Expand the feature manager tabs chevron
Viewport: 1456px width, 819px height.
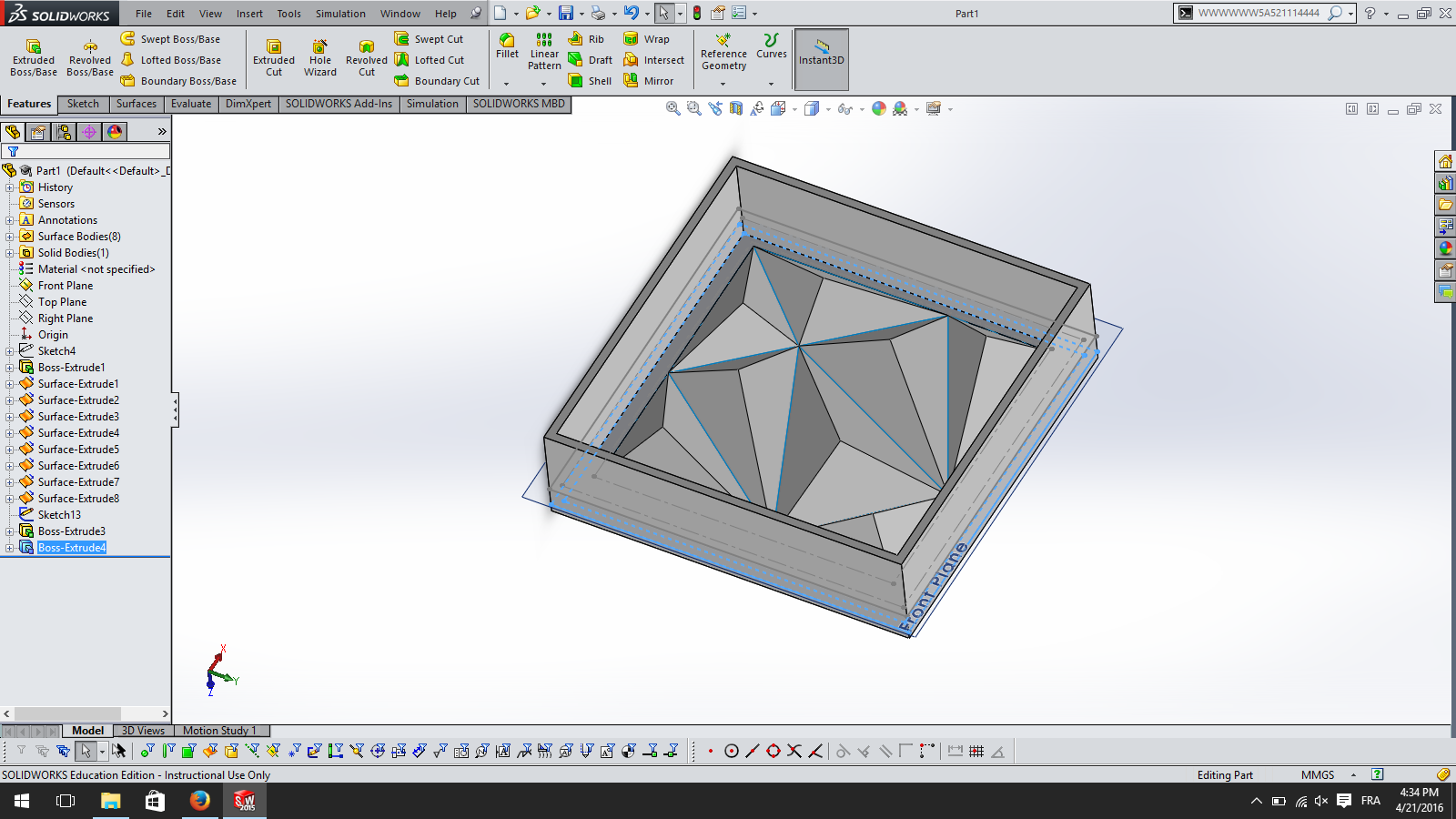[x=162, y=132]
